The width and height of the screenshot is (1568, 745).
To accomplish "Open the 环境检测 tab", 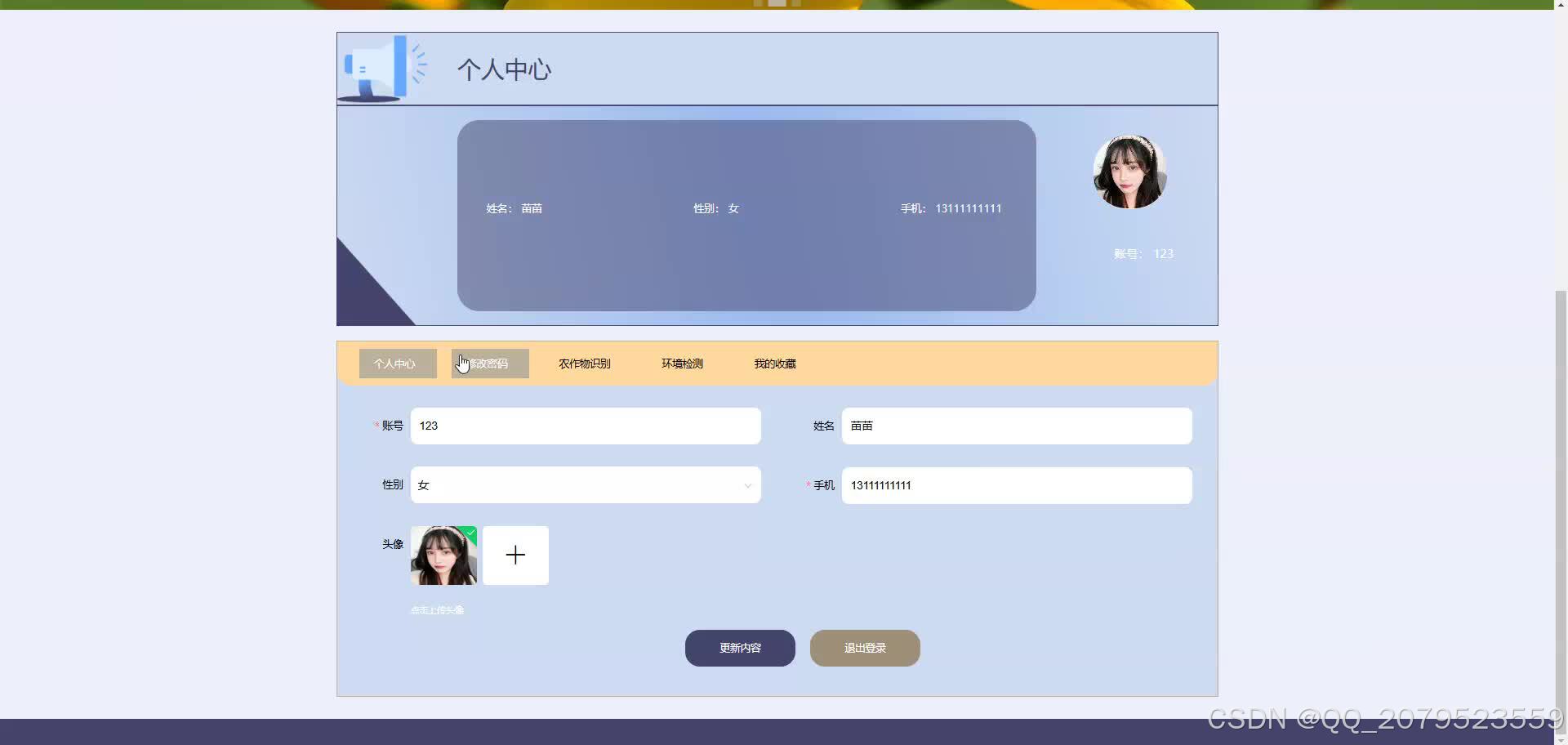I will pyautogui.click(x=682, y=363).
